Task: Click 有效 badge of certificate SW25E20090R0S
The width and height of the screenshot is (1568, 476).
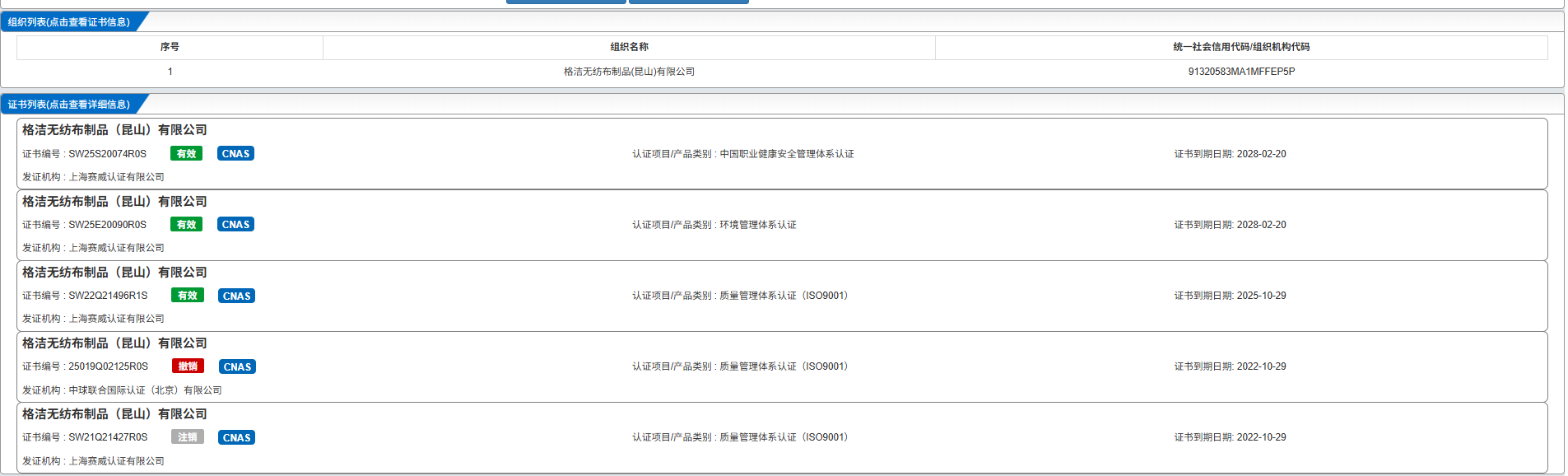Action: 186,224
